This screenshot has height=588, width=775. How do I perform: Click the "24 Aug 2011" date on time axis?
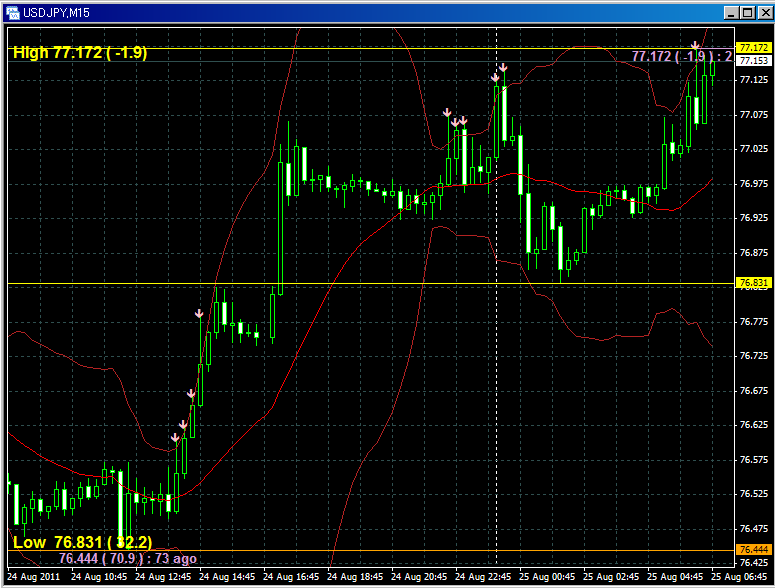34,578
